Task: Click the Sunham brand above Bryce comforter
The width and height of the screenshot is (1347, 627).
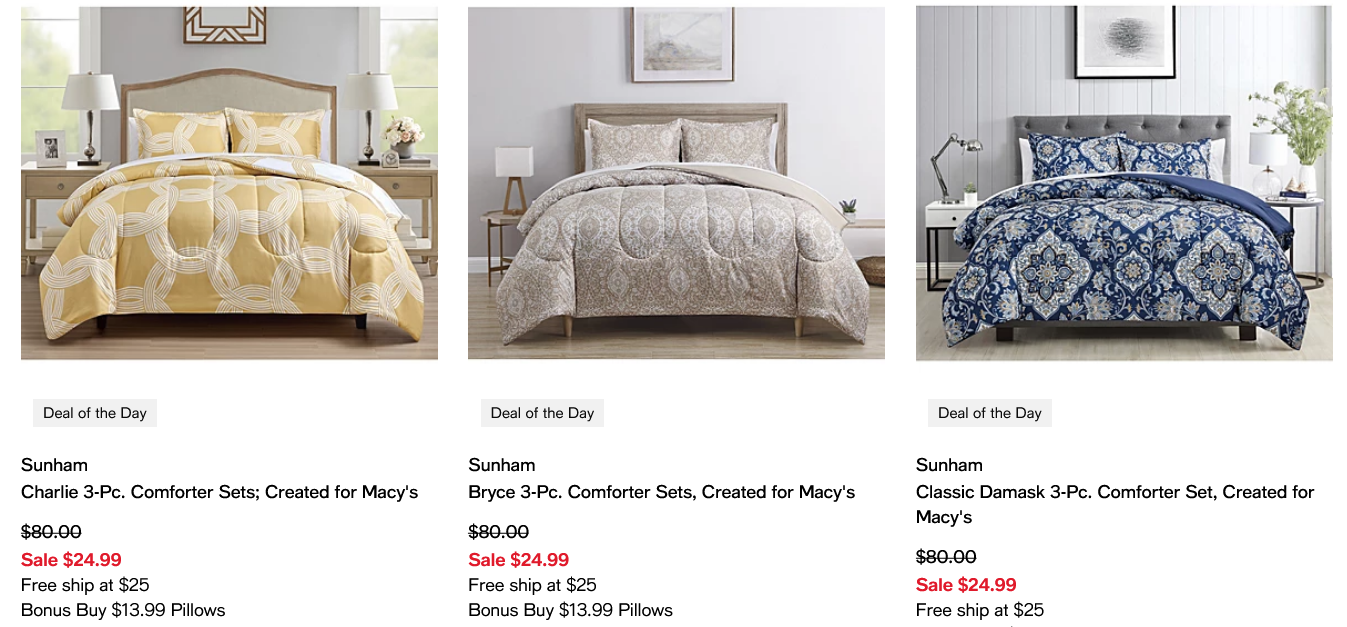Action: [501, 465]
